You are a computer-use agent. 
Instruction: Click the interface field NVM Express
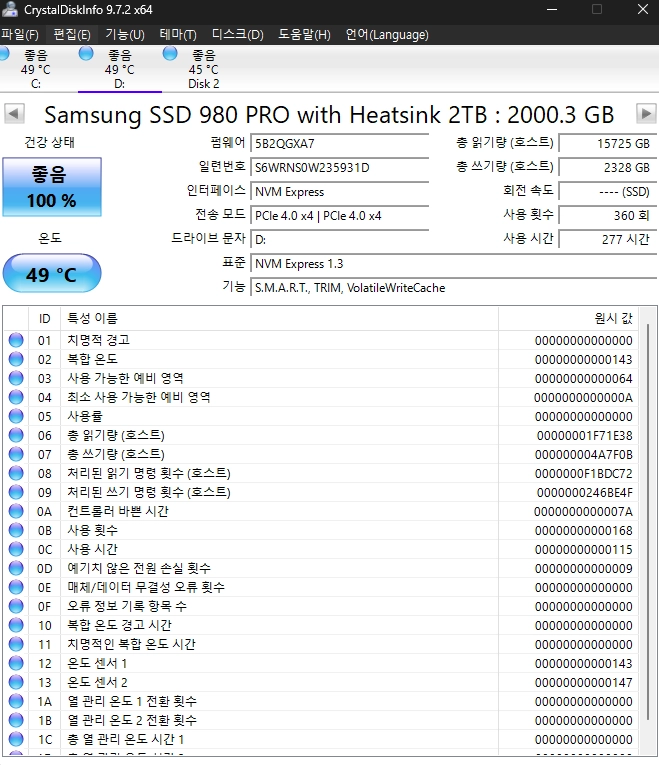[x=339, y=192]
